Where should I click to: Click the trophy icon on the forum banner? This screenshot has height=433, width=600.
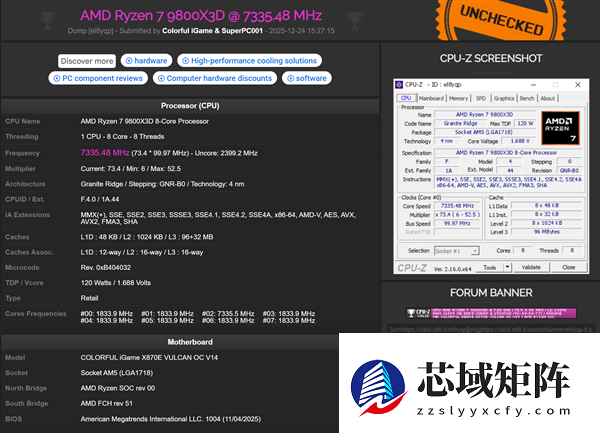[411, 313]
